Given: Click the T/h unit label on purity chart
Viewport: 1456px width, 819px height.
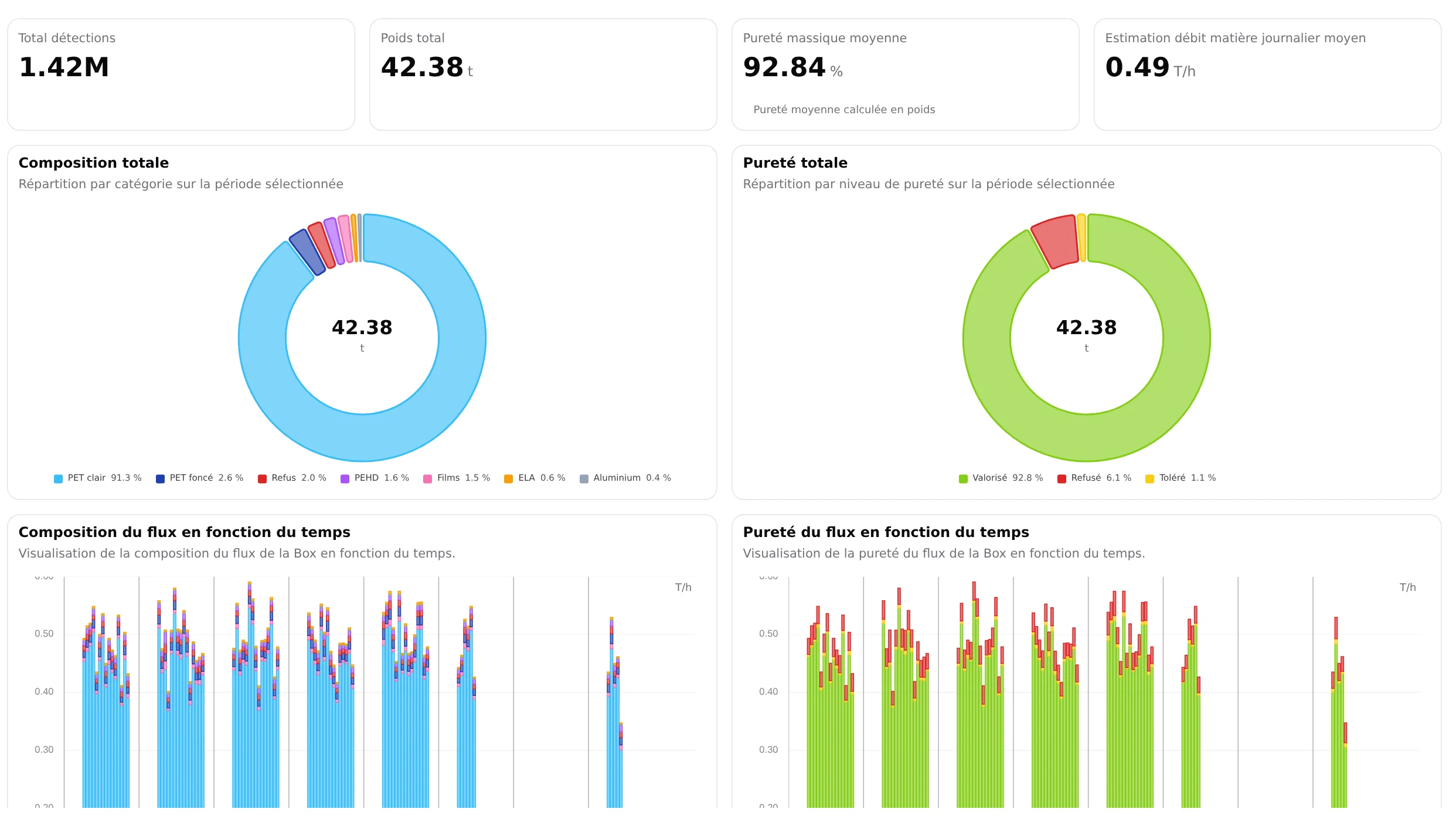Looking at the screenshot, I should tap(1408, 587).
